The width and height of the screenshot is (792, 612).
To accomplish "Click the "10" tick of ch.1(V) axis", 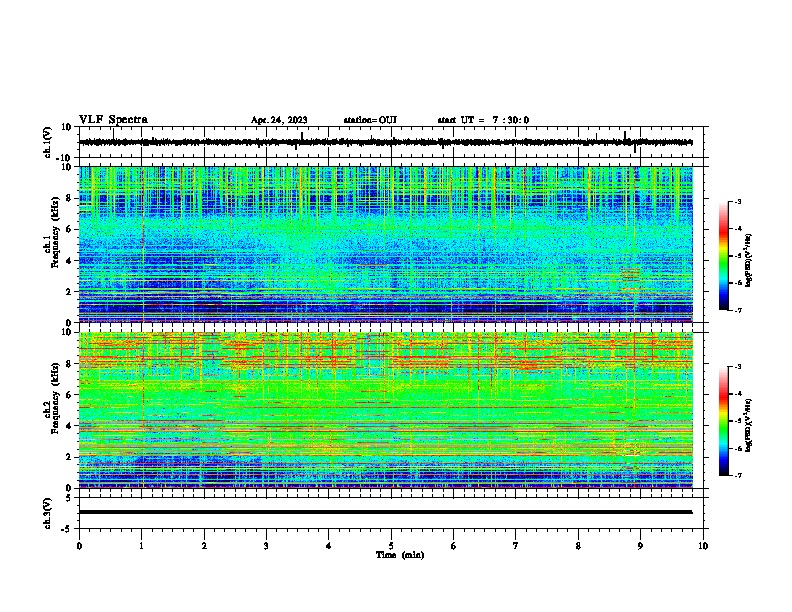I will [67, 127].
